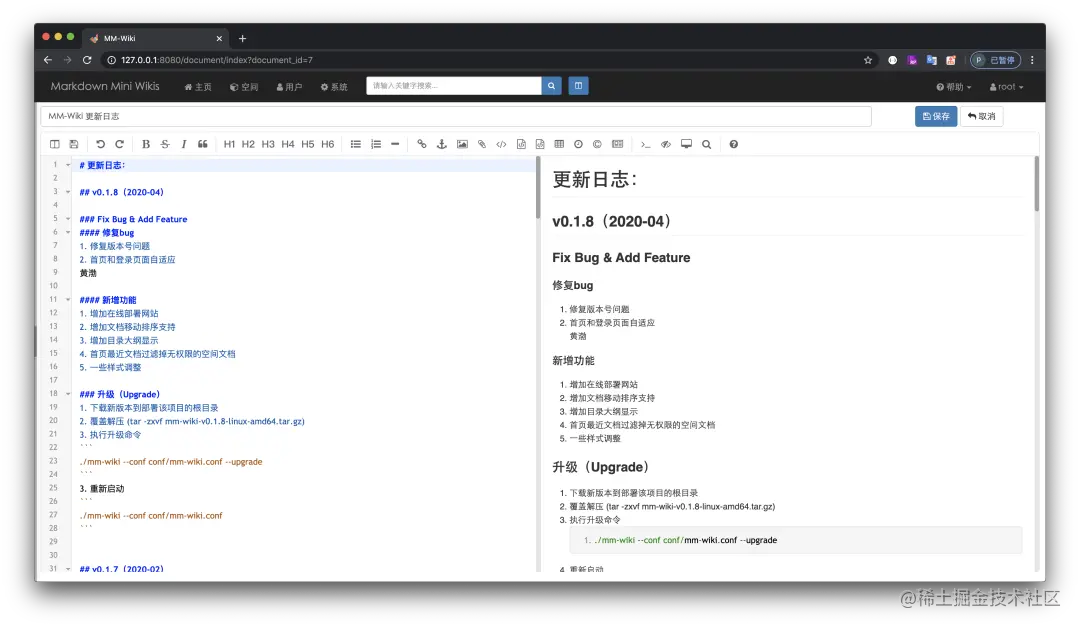Image resolution: width=1080 pixels, height=627 pixels.
Task: Open the 帮助 help dropdown
Action: pos(954,87)
